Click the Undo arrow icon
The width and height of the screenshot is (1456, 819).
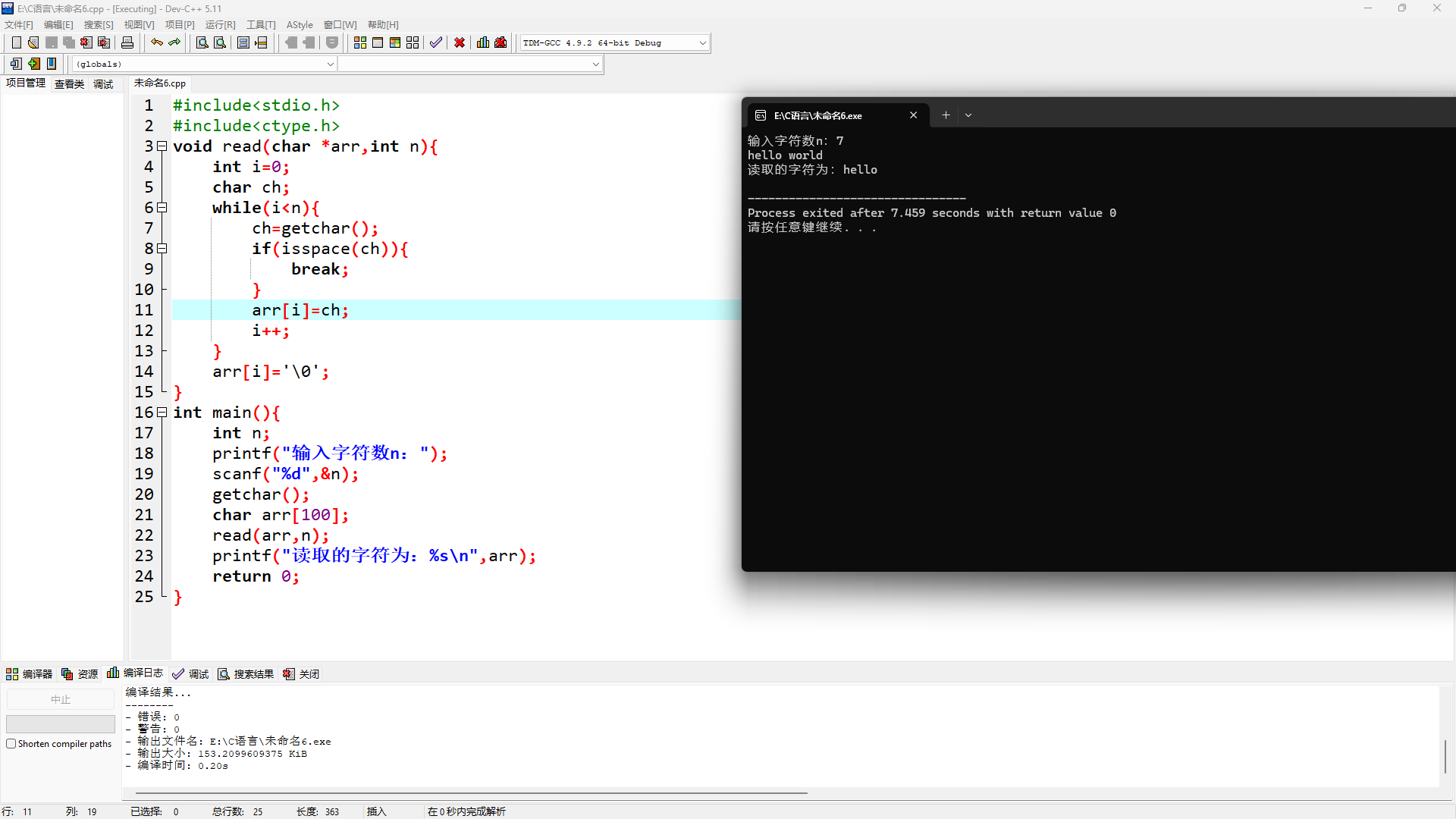(x=156, y=42)
